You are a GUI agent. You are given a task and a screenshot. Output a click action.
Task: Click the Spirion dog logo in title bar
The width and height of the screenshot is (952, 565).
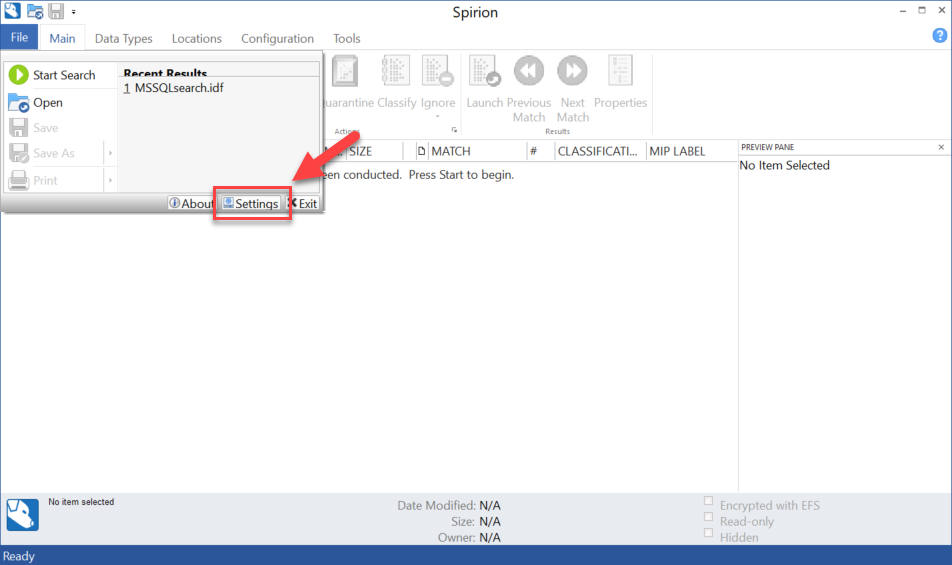(12, 10)
